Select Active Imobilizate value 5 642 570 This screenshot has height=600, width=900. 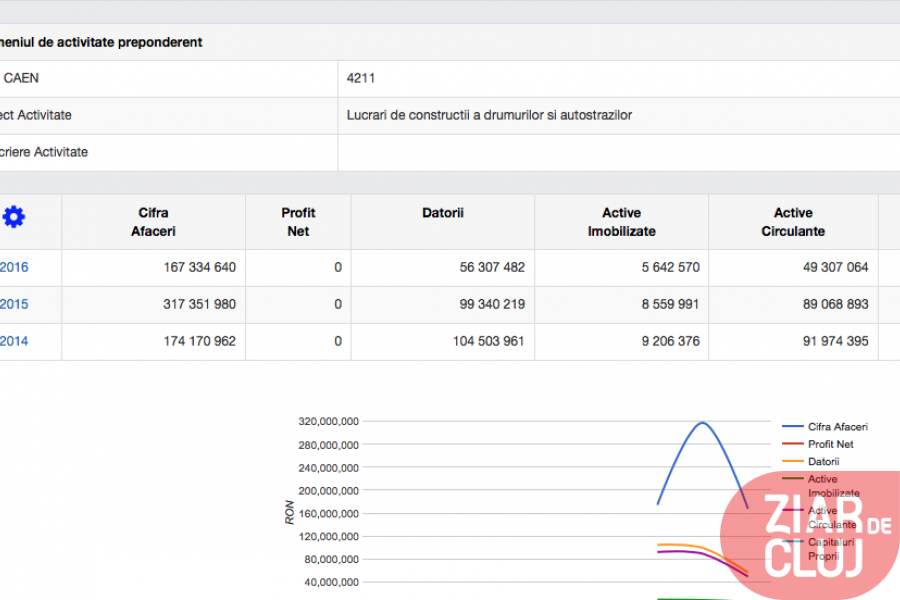pos(670,267)
